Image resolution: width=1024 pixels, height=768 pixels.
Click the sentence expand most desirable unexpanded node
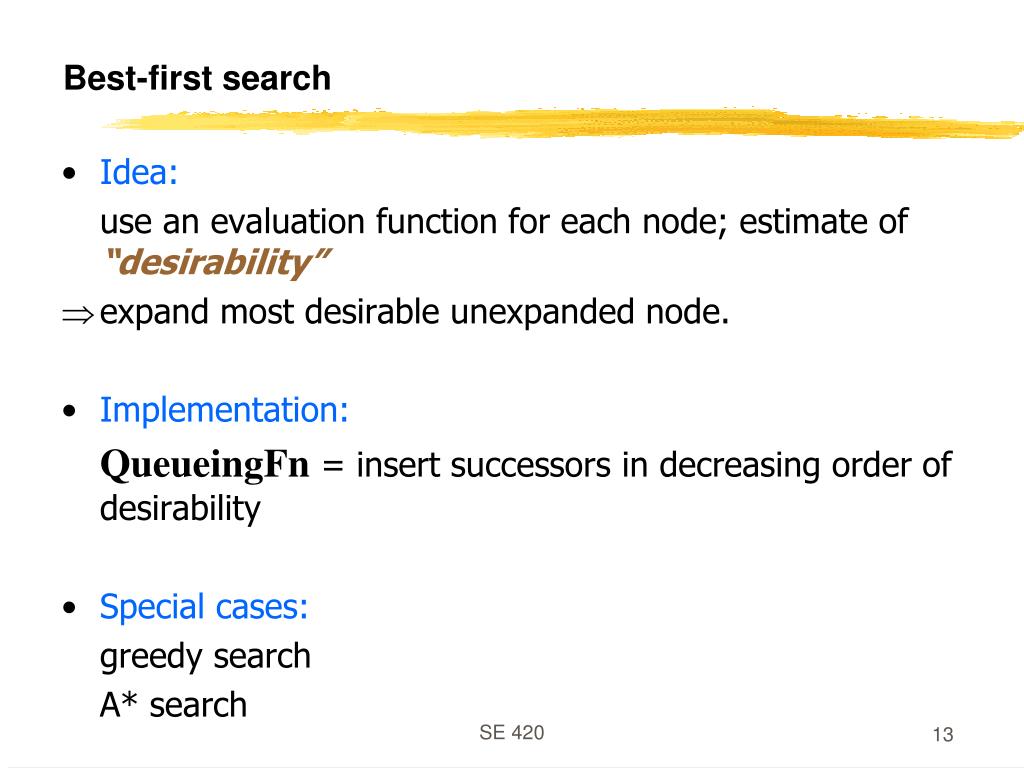point(414,313)
